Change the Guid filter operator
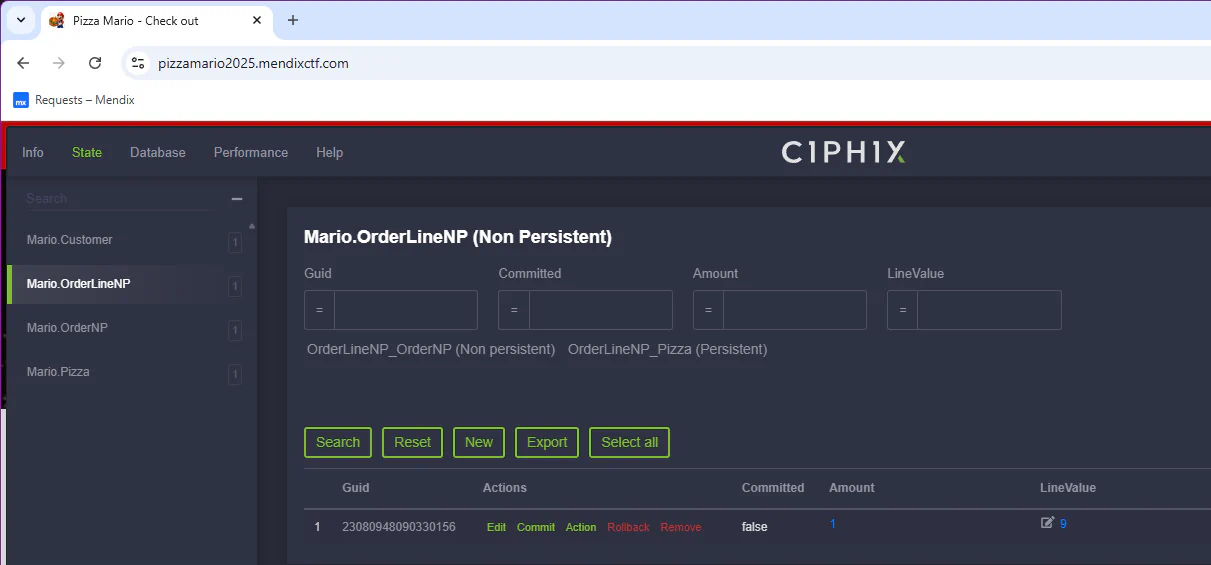The height and width of the screenshot is (565, 1211). (319, 310)
